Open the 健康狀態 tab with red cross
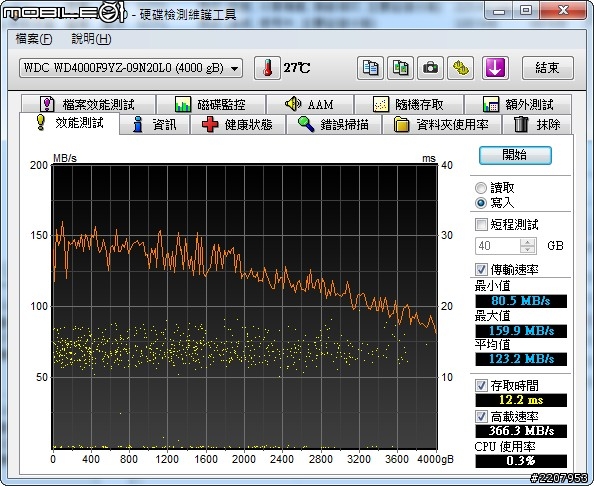 (x=238, y=125)
